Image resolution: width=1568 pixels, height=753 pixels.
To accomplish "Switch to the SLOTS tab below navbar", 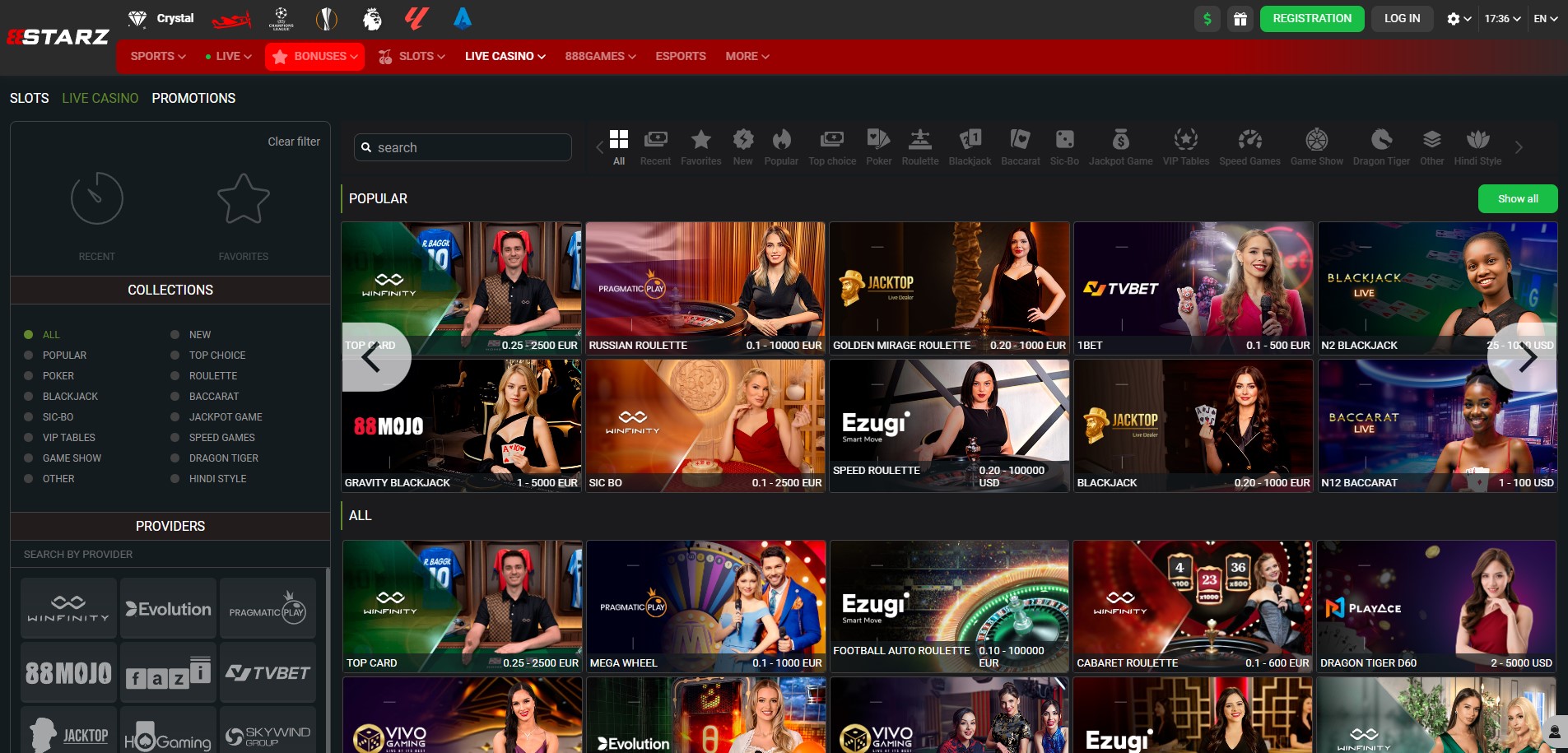I will point(30,98).
